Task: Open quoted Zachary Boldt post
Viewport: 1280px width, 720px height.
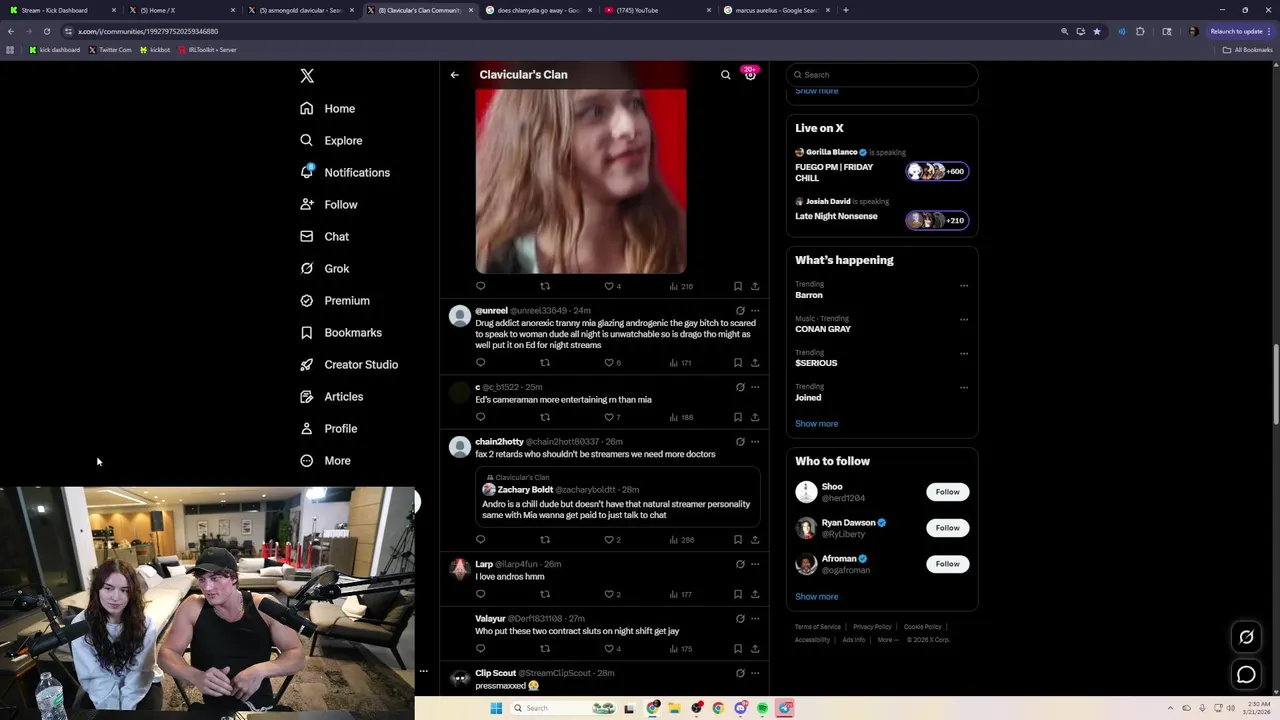Action: [x=617, y=497]
